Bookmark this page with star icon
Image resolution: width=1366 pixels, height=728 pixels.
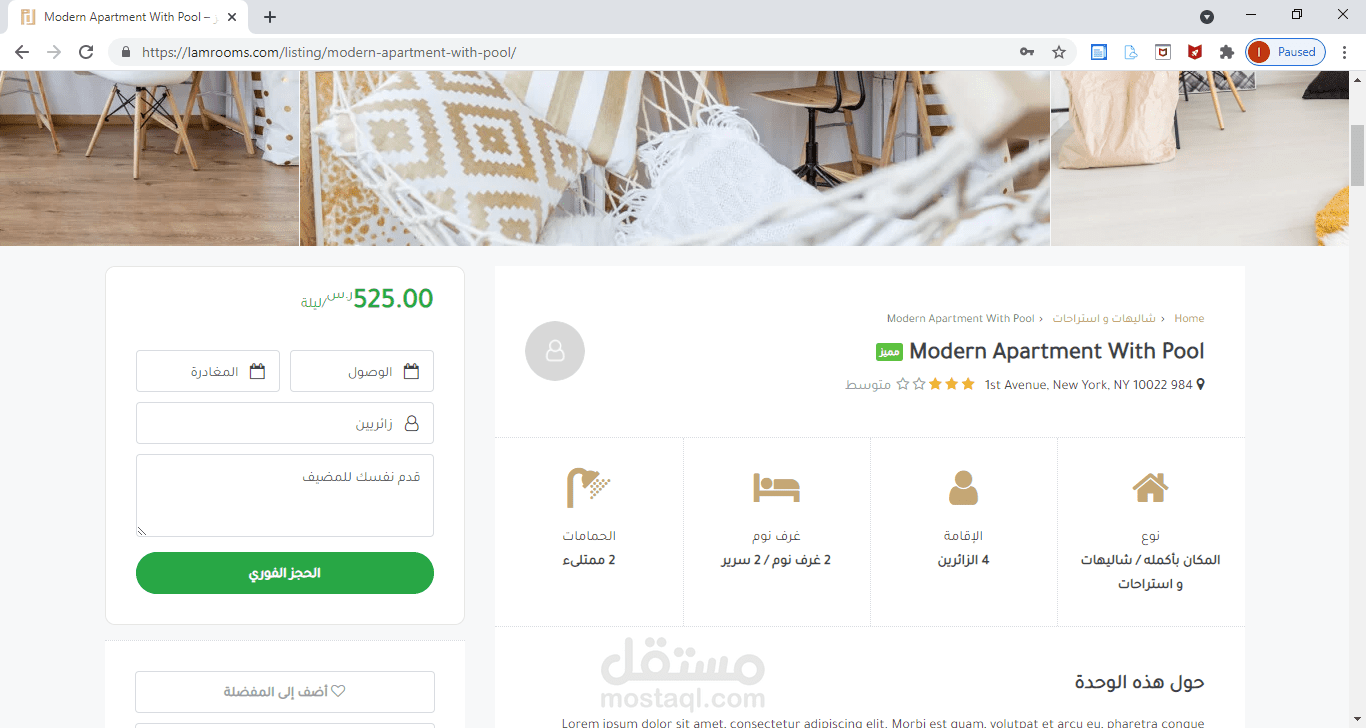point(1059,52)
